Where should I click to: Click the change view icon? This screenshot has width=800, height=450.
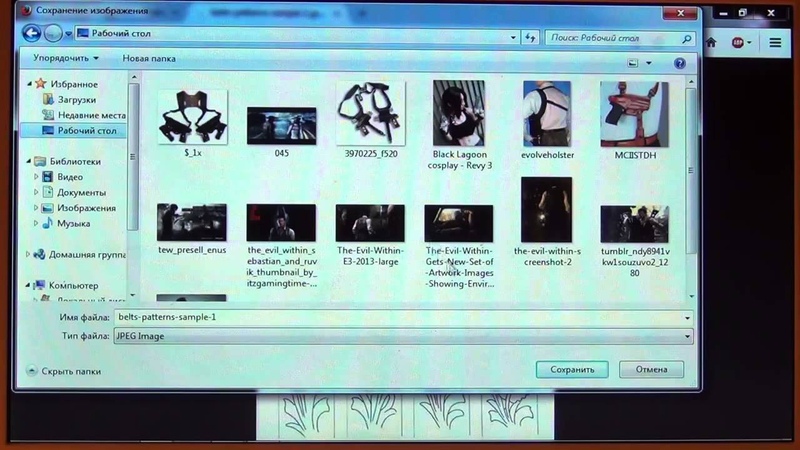click(633, 63)
